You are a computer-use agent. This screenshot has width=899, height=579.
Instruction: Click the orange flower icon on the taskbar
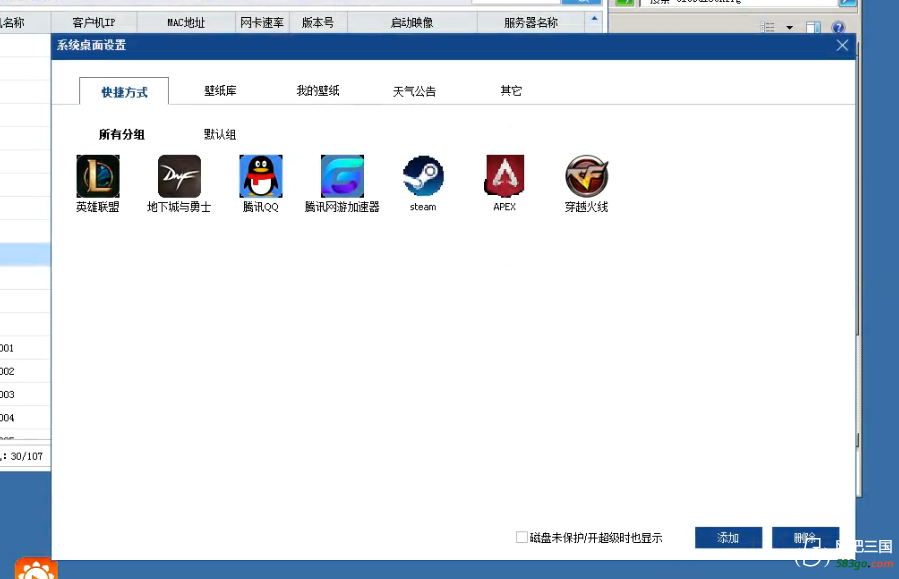tap(36, 568)
